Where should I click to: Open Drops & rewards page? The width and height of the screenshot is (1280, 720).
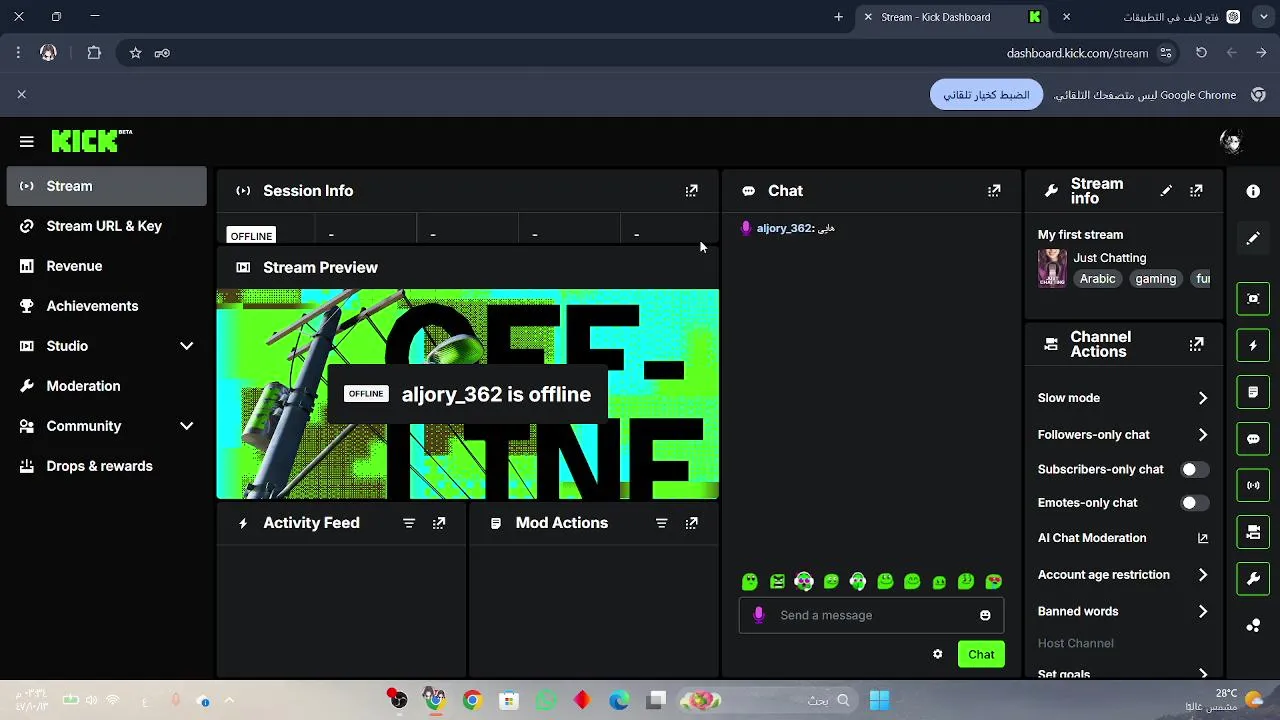[x=106, y=466]
